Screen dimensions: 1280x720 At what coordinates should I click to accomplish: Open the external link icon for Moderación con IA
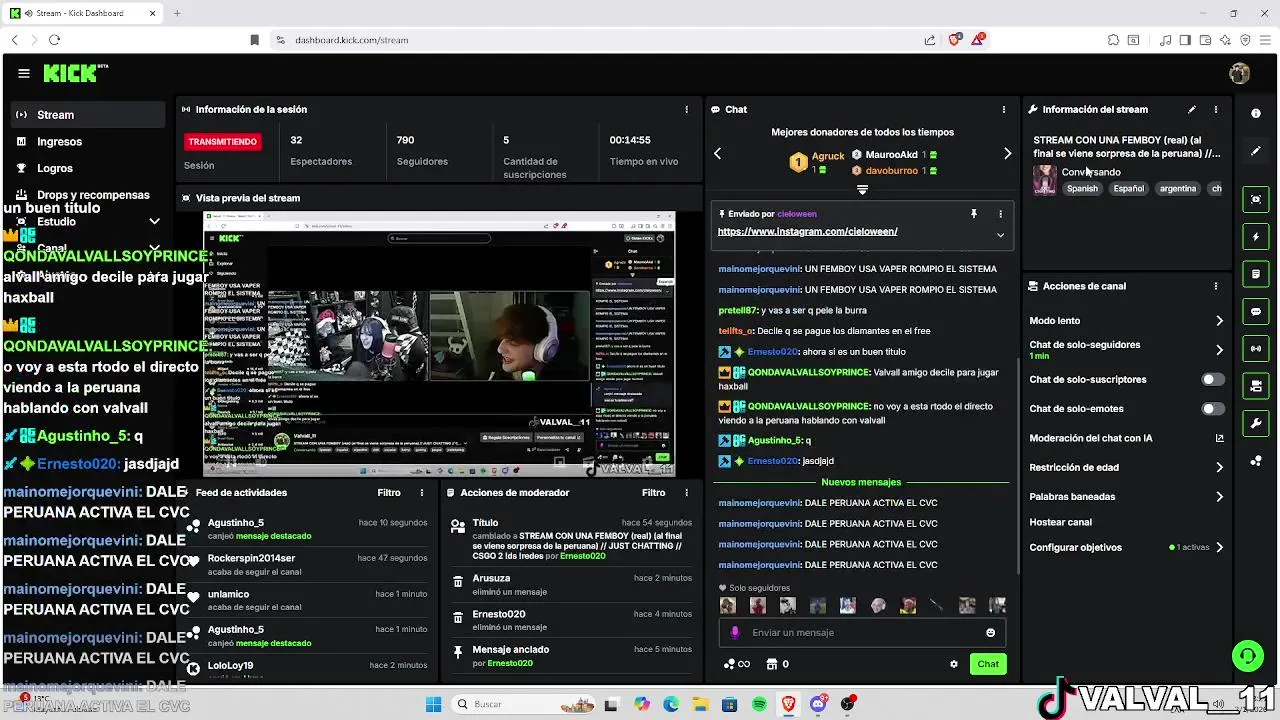tap(1219, 438)
